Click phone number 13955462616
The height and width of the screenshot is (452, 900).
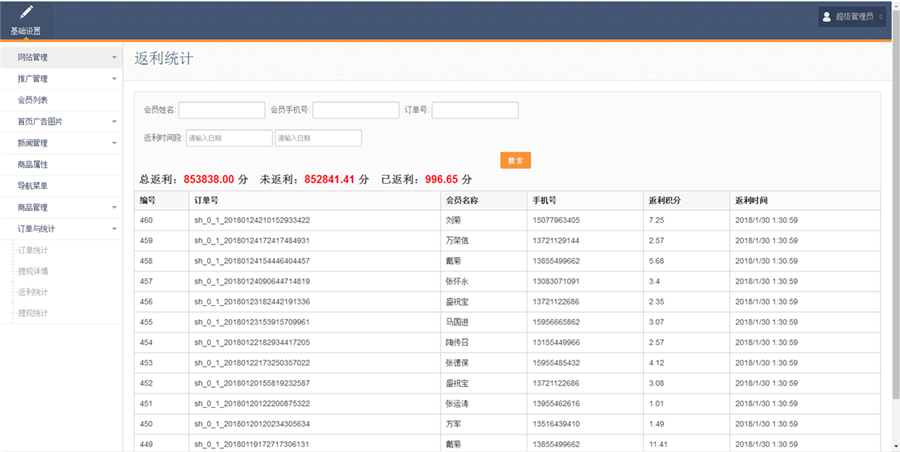click(x=556, y=404)
